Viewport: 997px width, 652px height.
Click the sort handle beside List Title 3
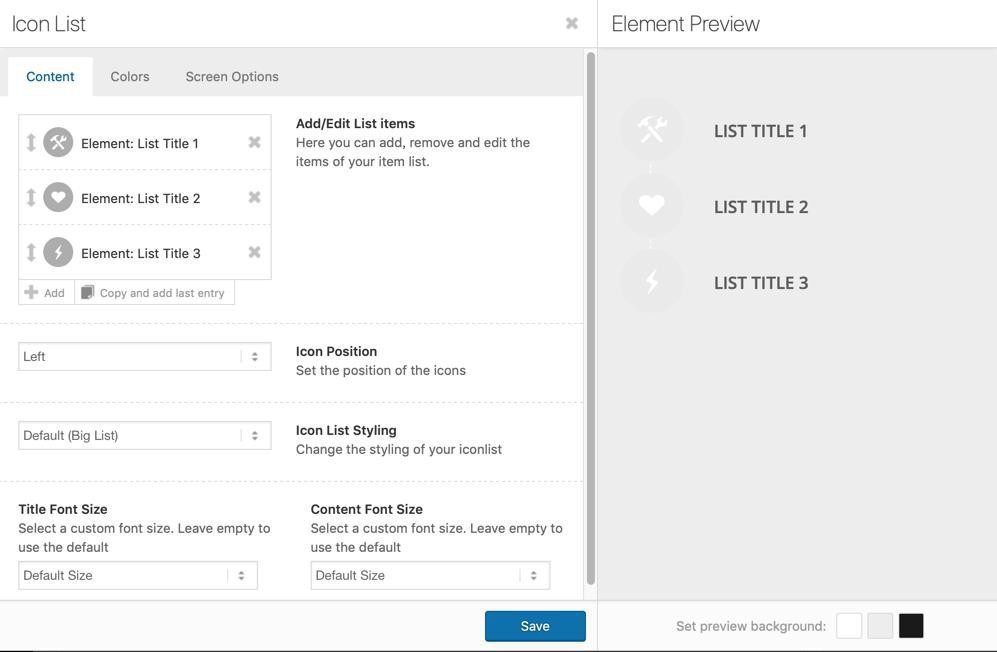pyautogui.click(x=31, y=253)
